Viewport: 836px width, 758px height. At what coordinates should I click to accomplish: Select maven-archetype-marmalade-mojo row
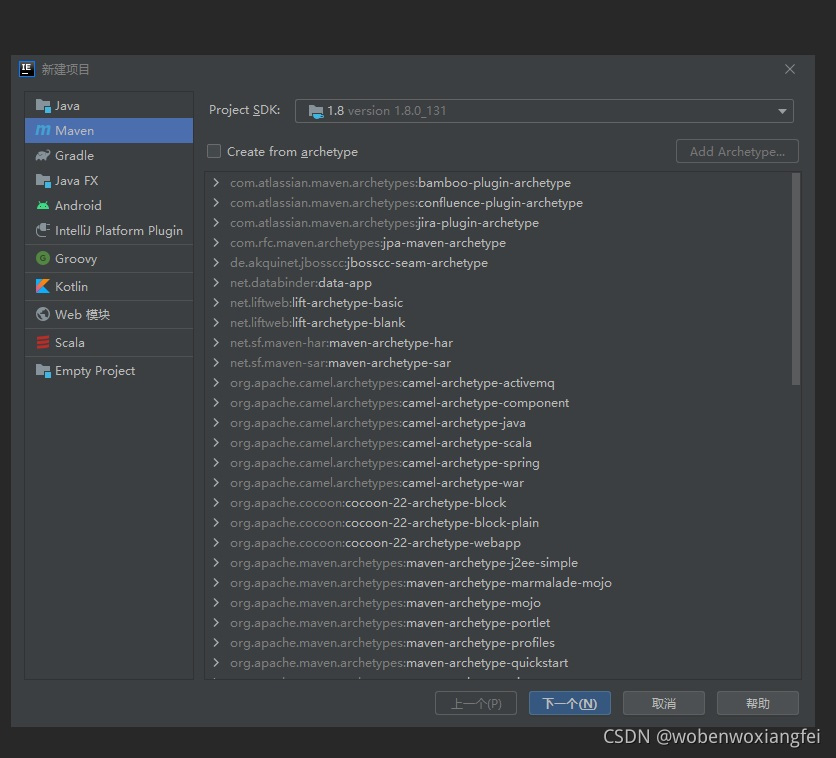pyautogui.click(x=499, y=583)
